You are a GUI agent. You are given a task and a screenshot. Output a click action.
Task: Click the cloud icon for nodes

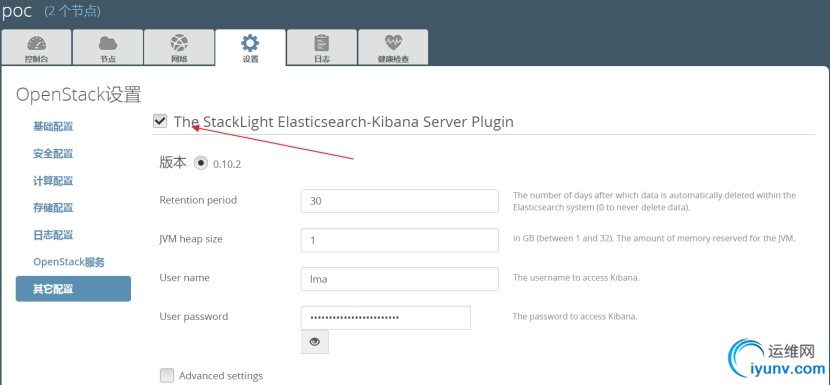pos(108,43)
